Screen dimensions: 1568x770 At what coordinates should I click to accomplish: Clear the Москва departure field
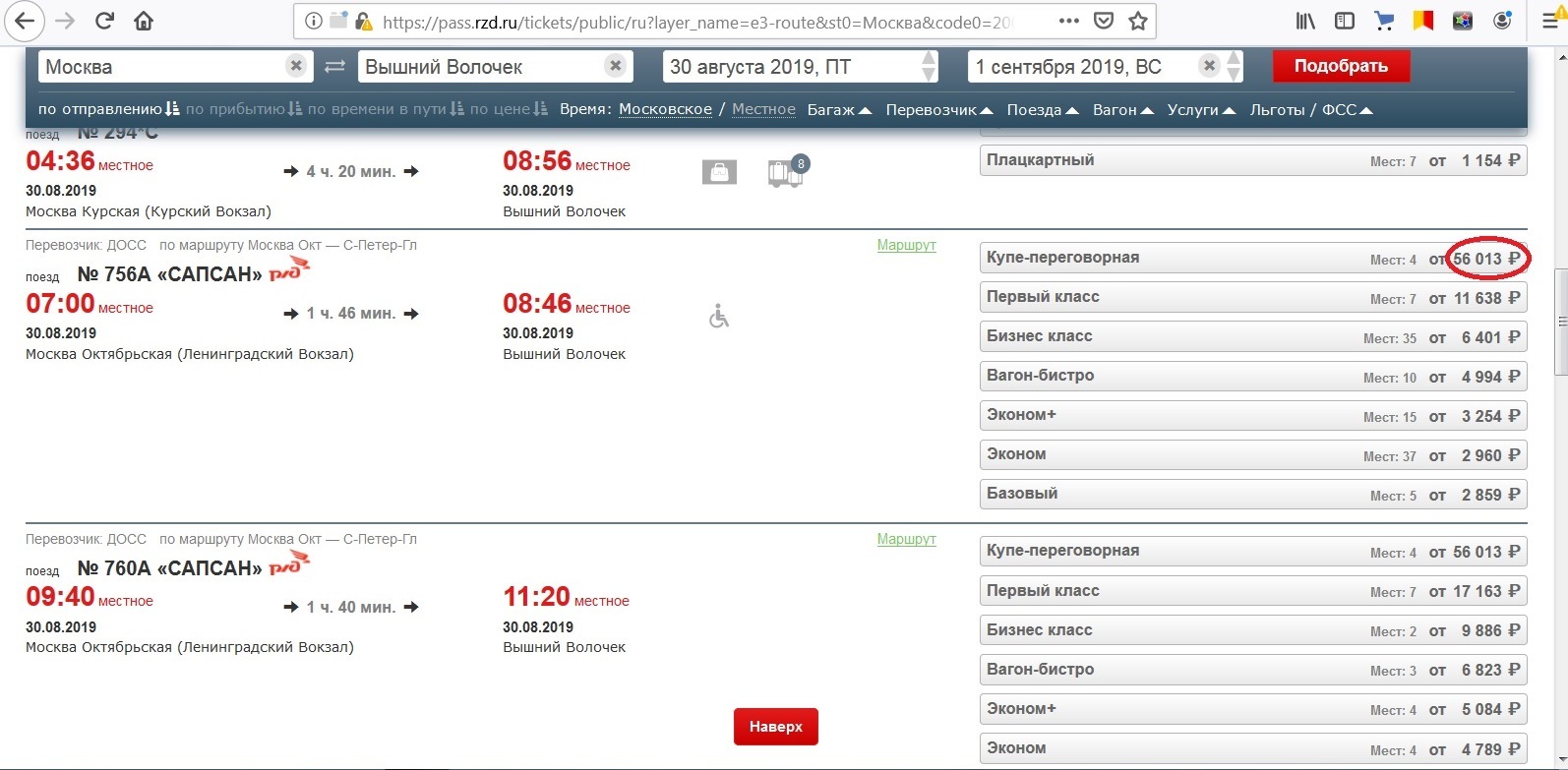click(295, 66)
